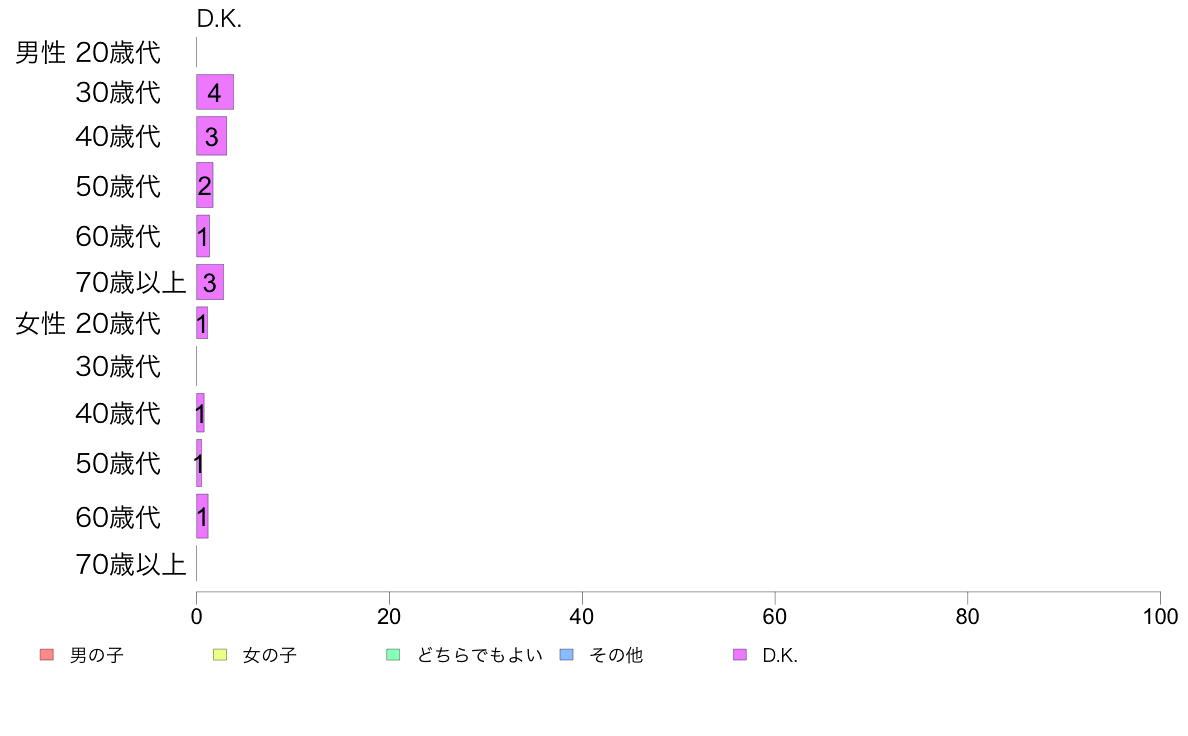Click the blue その他 legend swatch
The height and width of the screenshot is (736, 1188).
tap(567, 654)
